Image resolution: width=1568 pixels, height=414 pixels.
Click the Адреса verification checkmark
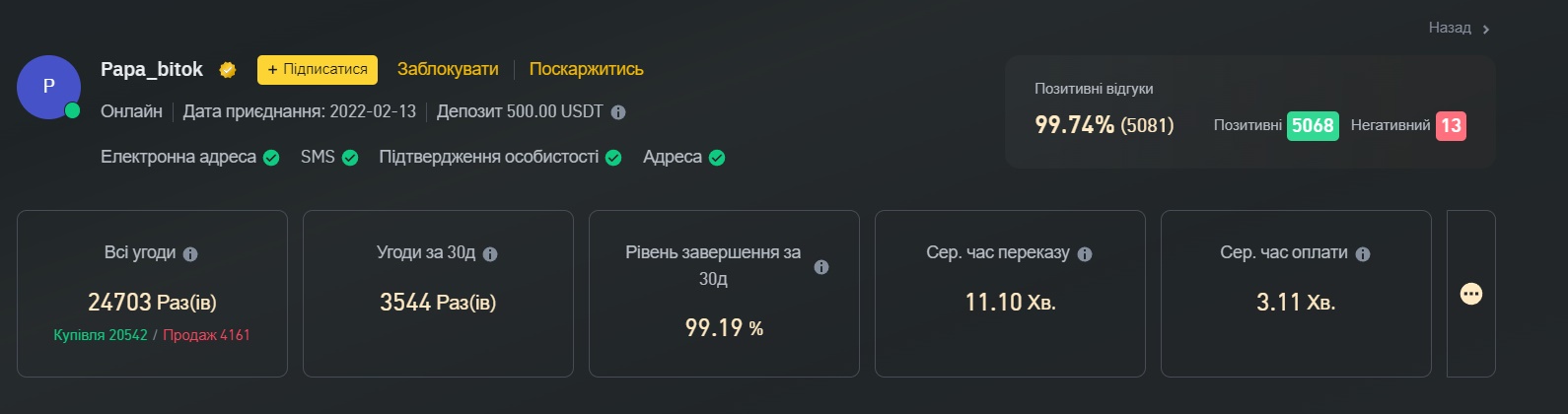tap(717, 158)
